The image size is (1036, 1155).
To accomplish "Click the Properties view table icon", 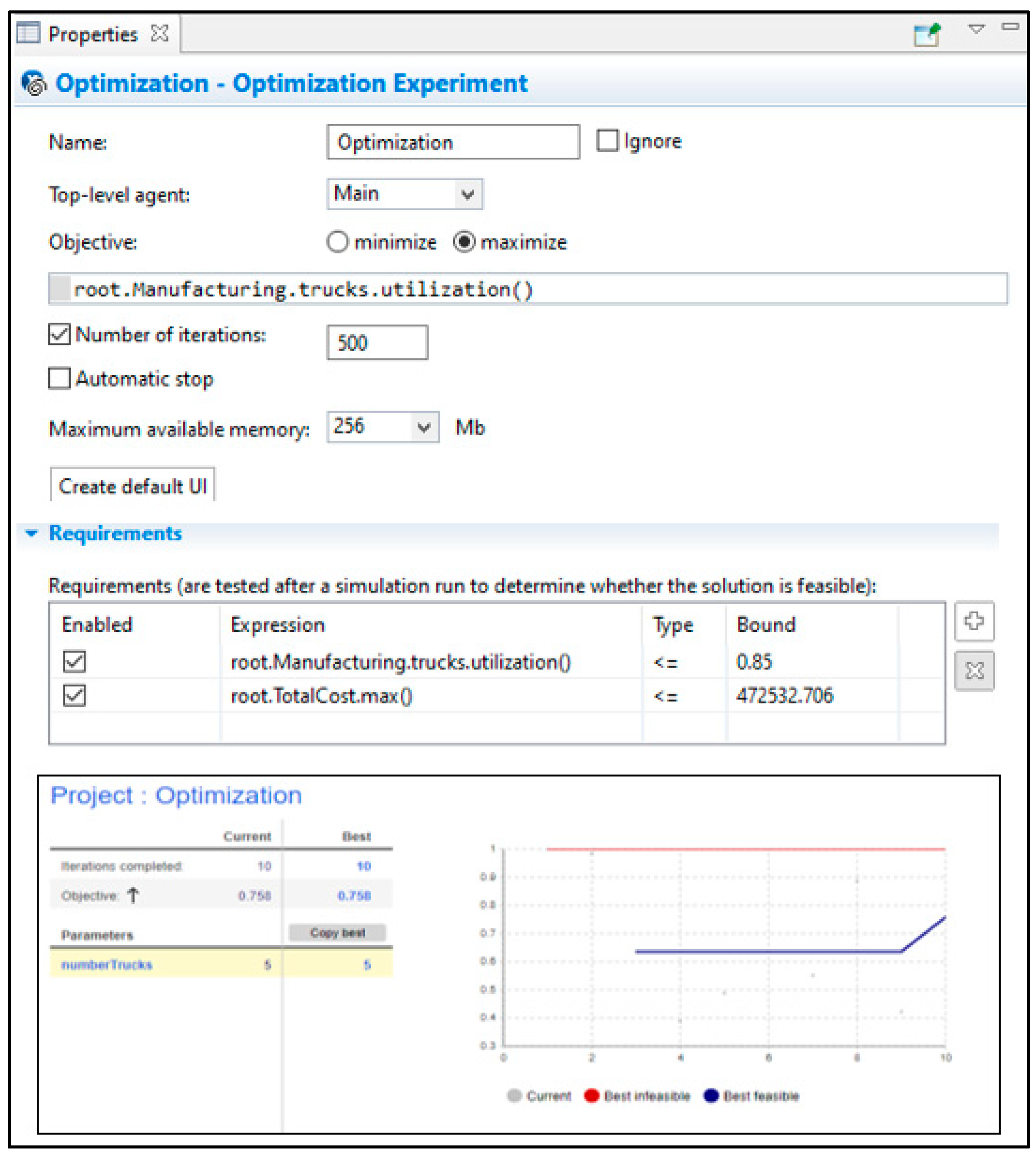I will (x=28, y=33).
